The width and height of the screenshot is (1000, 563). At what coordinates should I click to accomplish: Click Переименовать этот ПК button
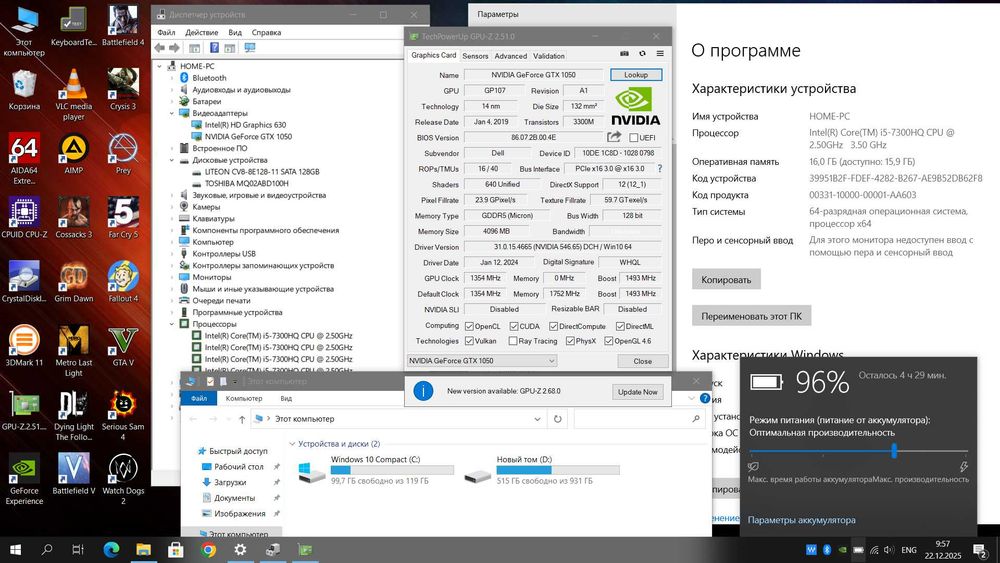[x=751, y=316]
